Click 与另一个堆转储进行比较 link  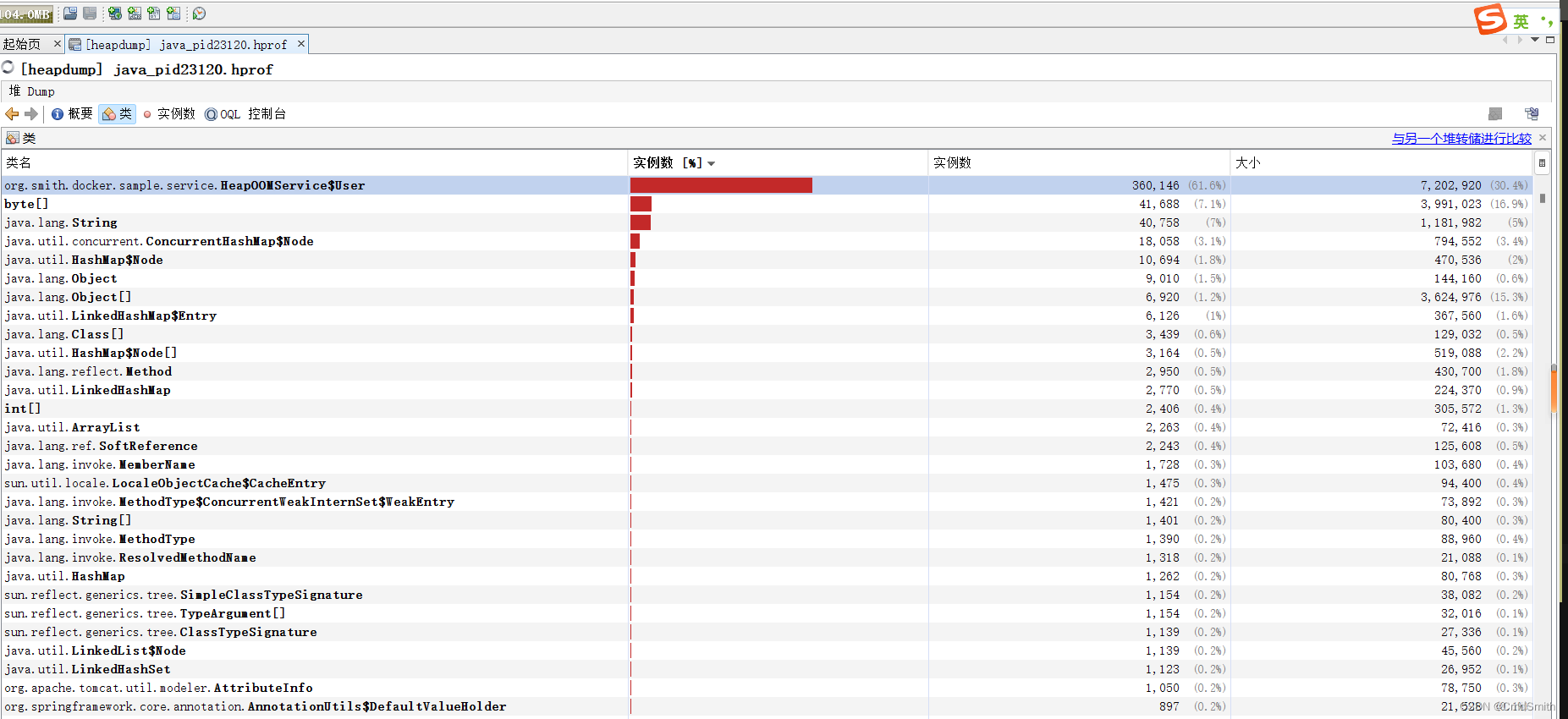click(x=1461, y=139)
